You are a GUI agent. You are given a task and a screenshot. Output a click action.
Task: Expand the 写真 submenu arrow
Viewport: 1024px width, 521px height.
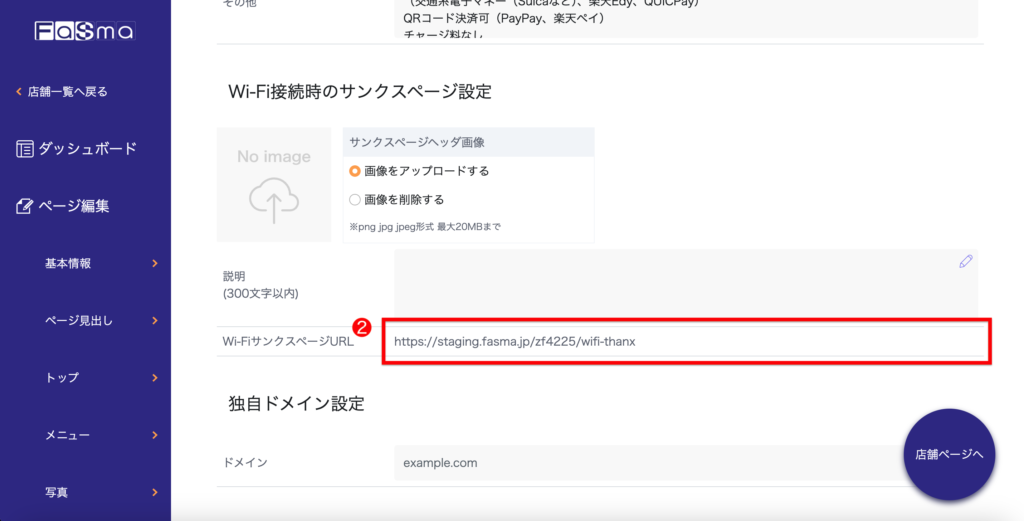click(154, 492)
